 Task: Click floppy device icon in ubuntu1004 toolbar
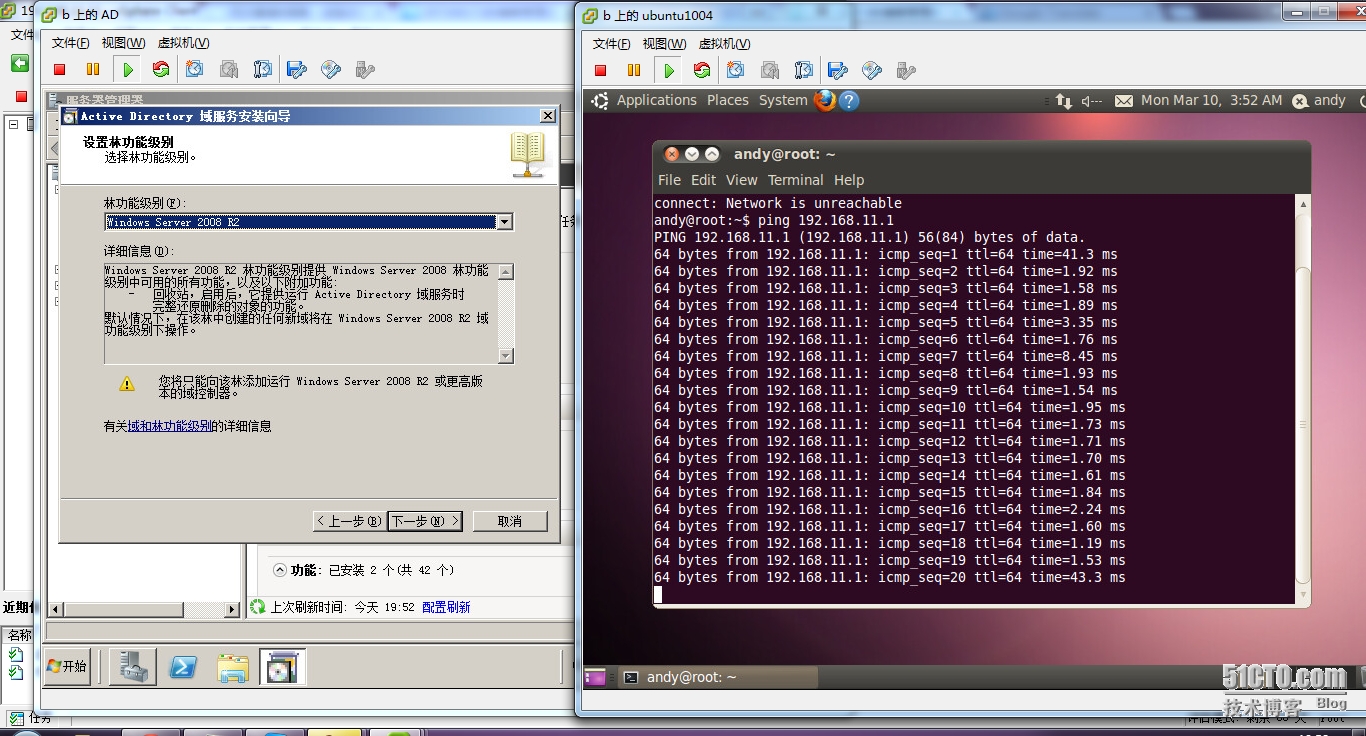[838, 70]
